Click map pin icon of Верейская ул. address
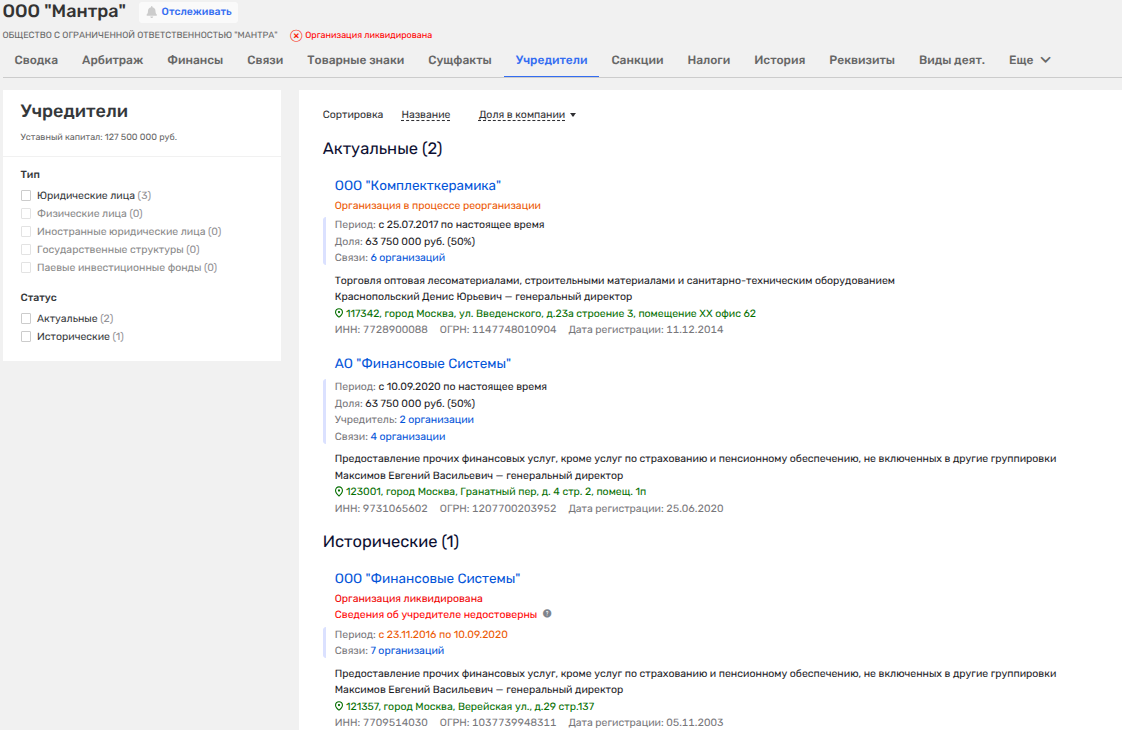Image resolution: width=1122 pixels, height=730 pixels. (339, 706)
